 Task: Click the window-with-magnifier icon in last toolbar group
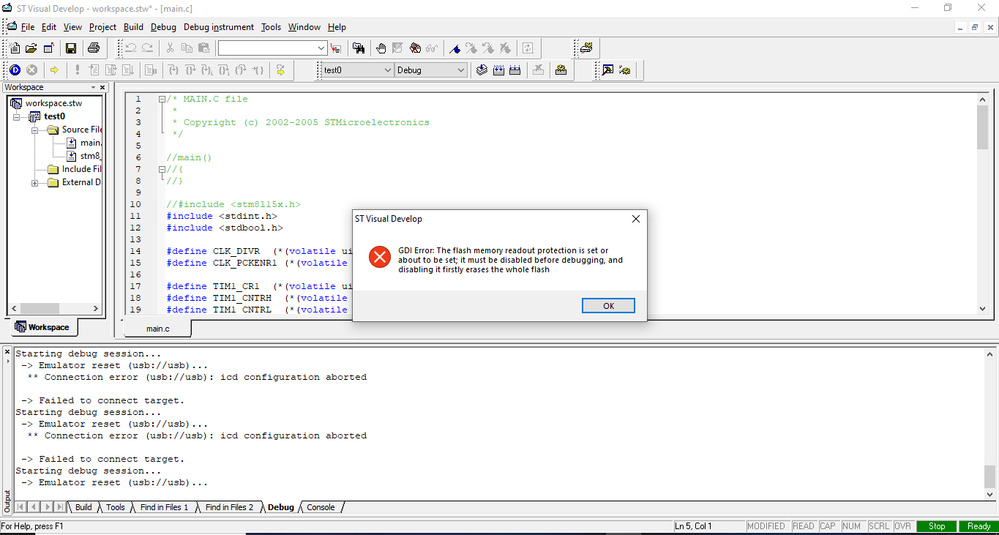608,70
